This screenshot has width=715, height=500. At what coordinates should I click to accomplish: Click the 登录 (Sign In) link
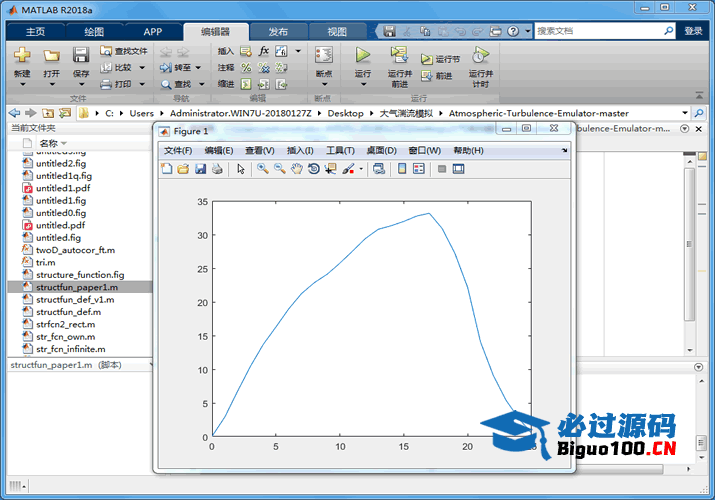tap(693, 31)
